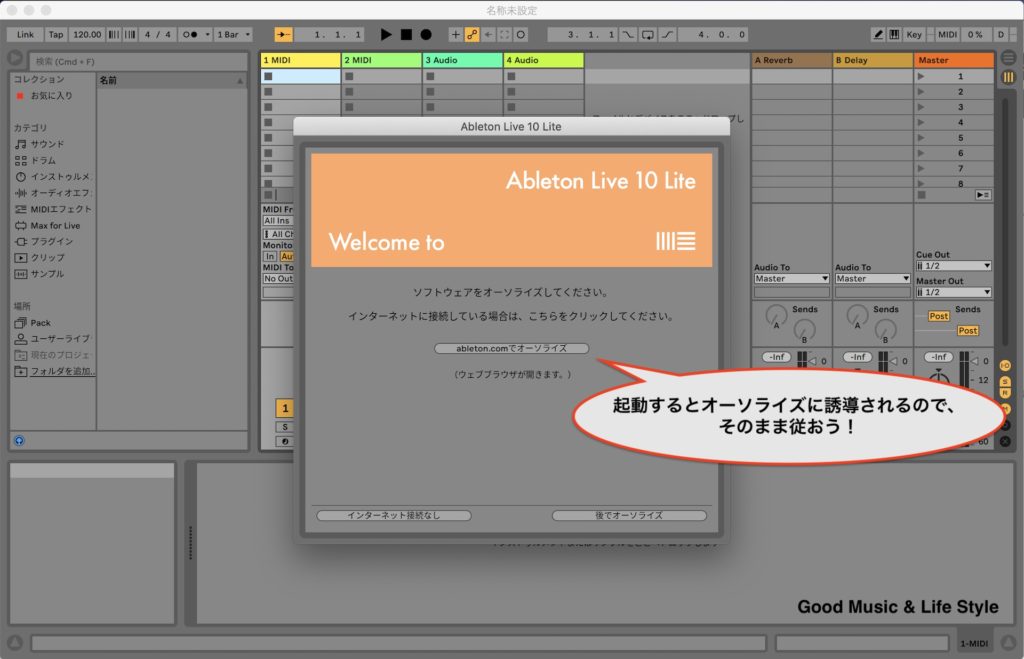Toggle the Detail View triangle at bottom-right
Screen dimensions: 1024x659
1010,643
